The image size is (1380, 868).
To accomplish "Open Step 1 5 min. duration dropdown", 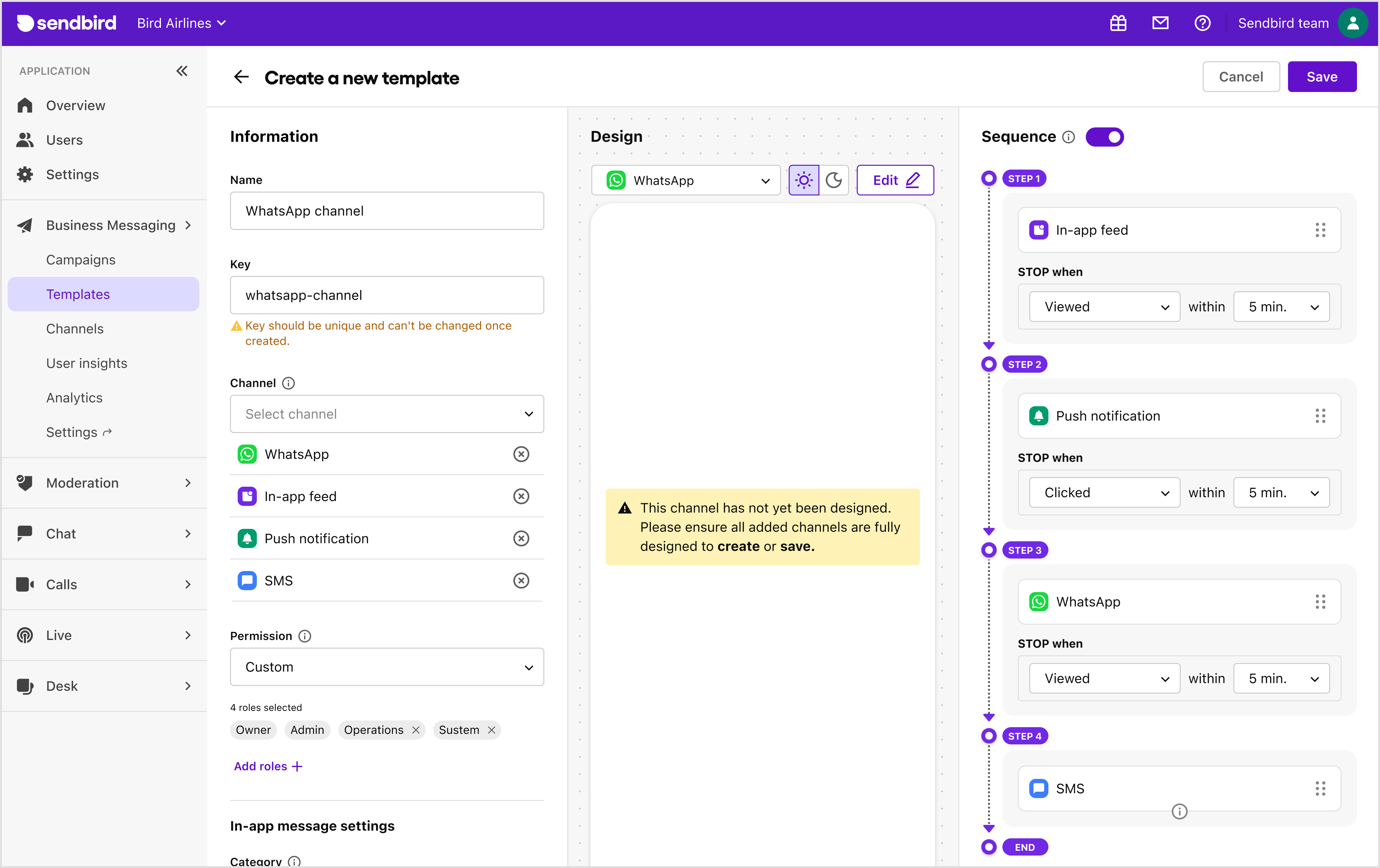I will tap(1281, 307).
